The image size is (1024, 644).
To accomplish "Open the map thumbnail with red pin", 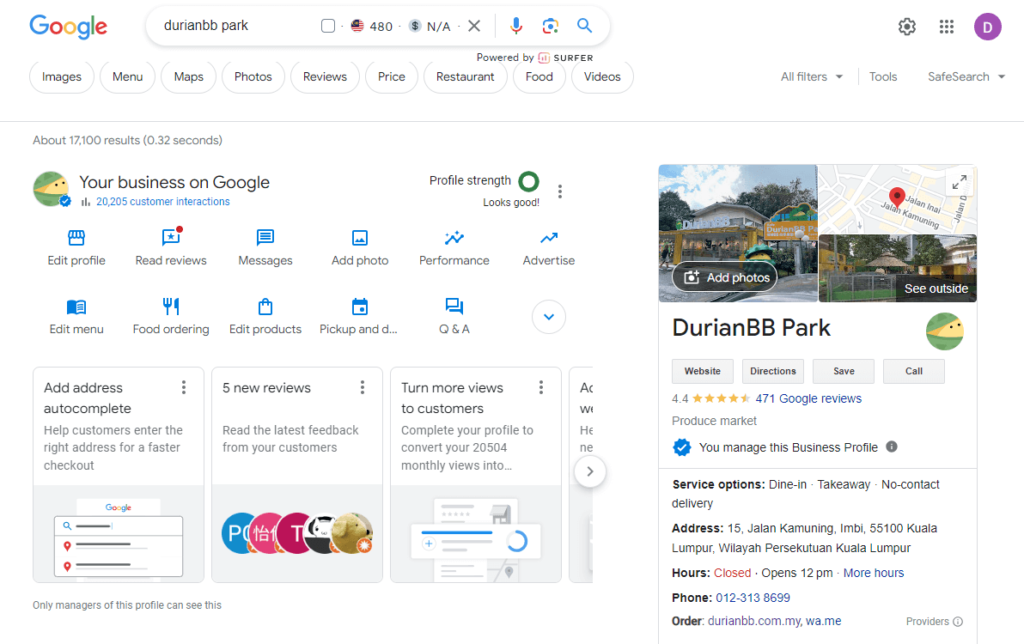I will pyautogui.click(x=898, y=199).
